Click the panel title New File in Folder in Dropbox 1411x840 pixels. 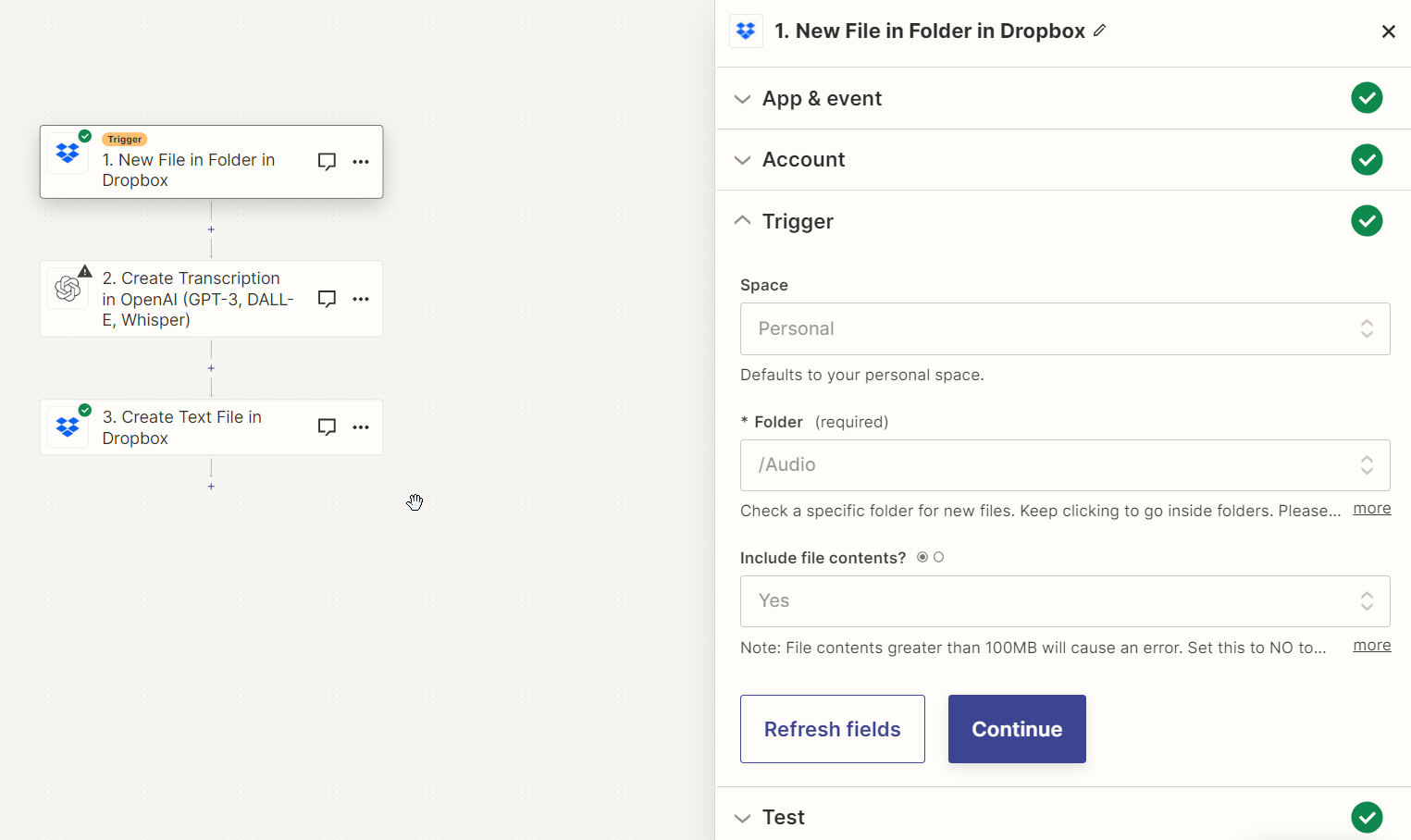(x=930, y=31)
